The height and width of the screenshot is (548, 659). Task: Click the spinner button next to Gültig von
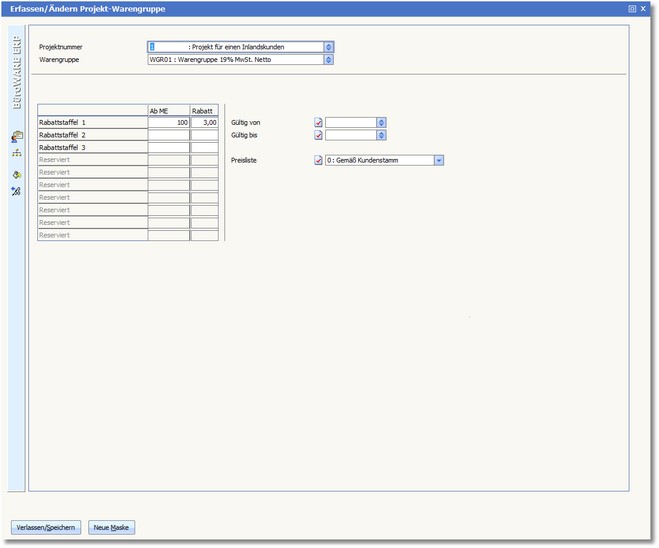381,122
